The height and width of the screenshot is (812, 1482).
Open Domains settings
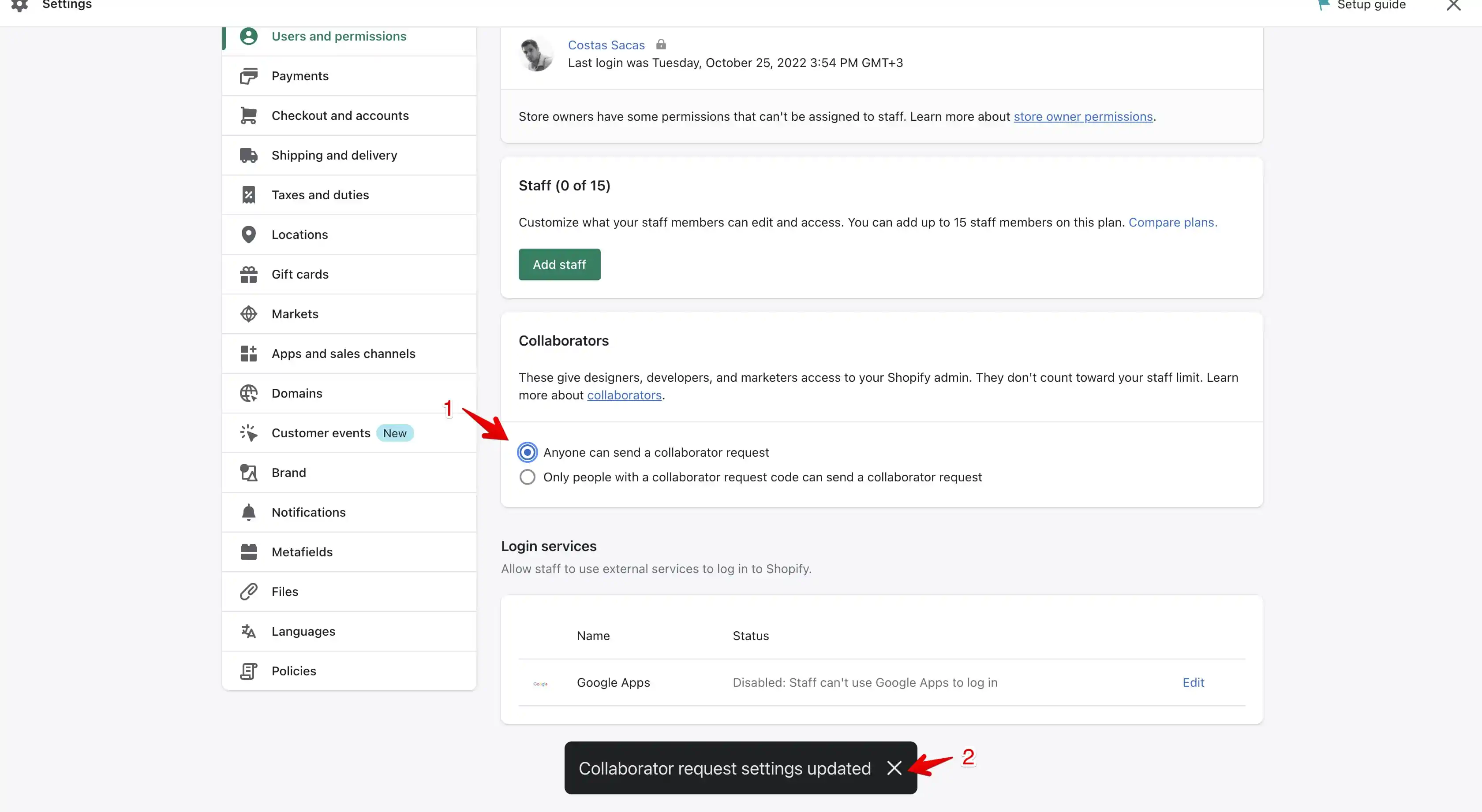[x=349, y=393]
